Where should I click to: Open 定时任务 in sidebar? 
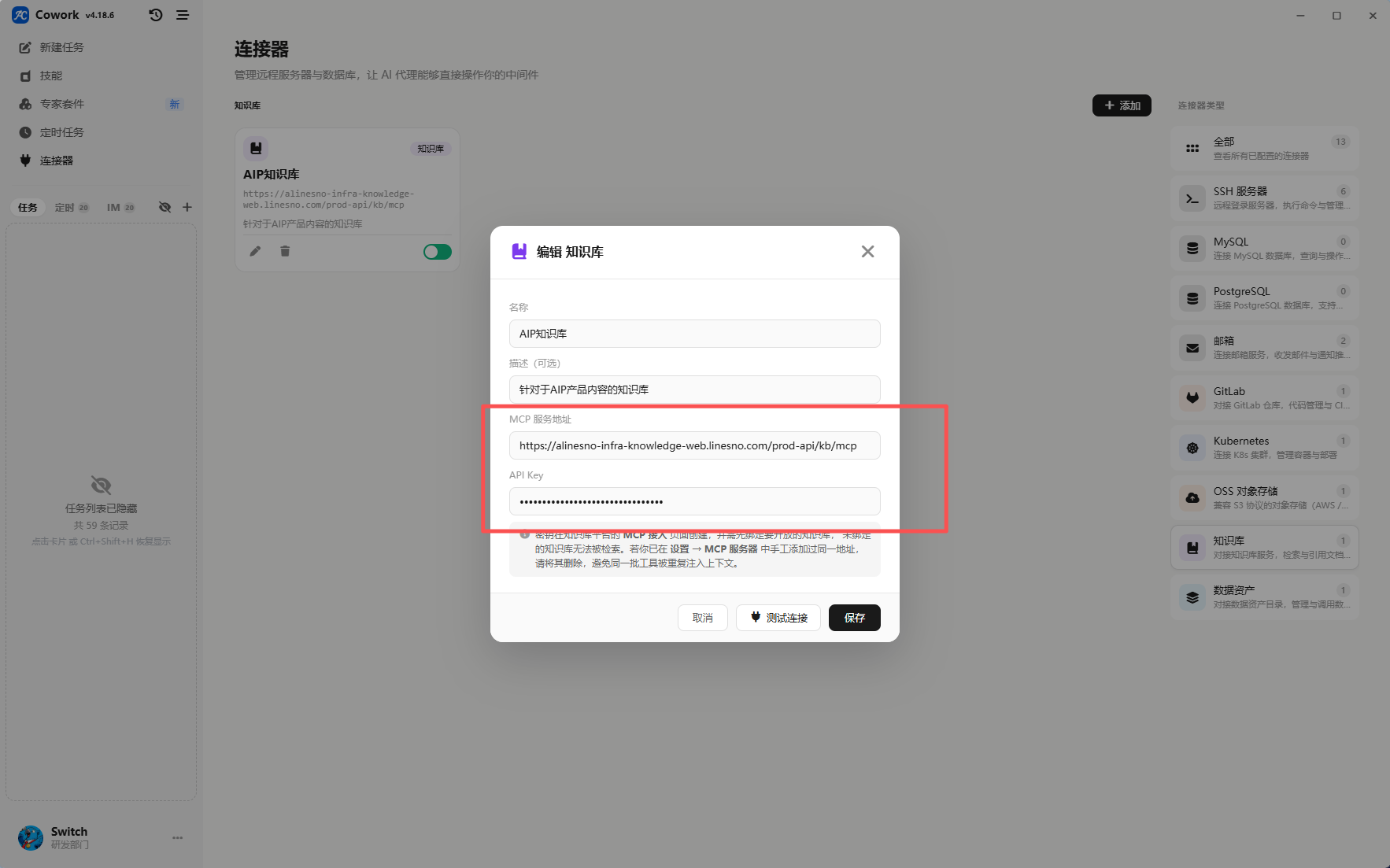102,132
